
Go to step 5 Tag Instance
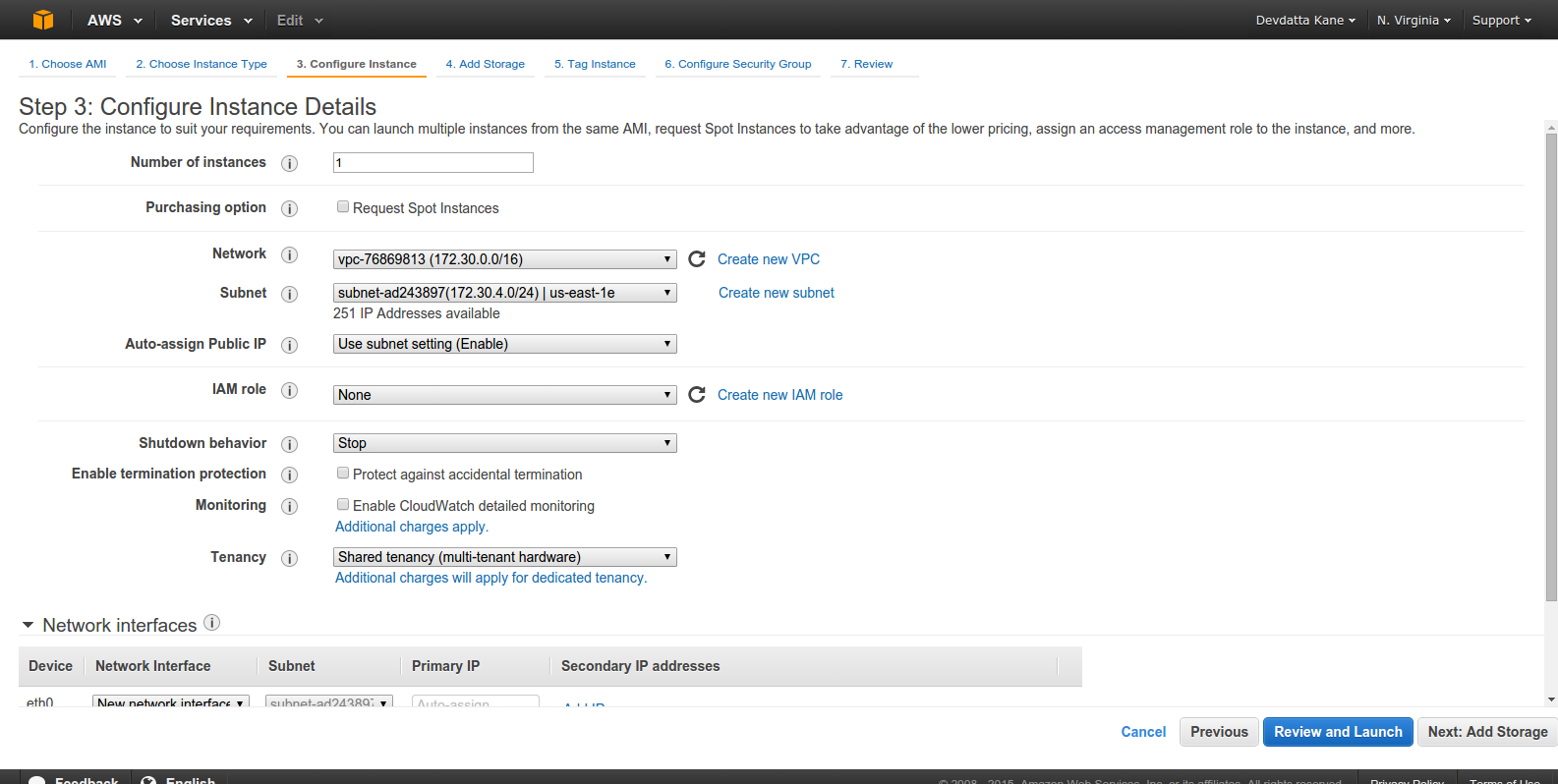click(x=595, y=64)
